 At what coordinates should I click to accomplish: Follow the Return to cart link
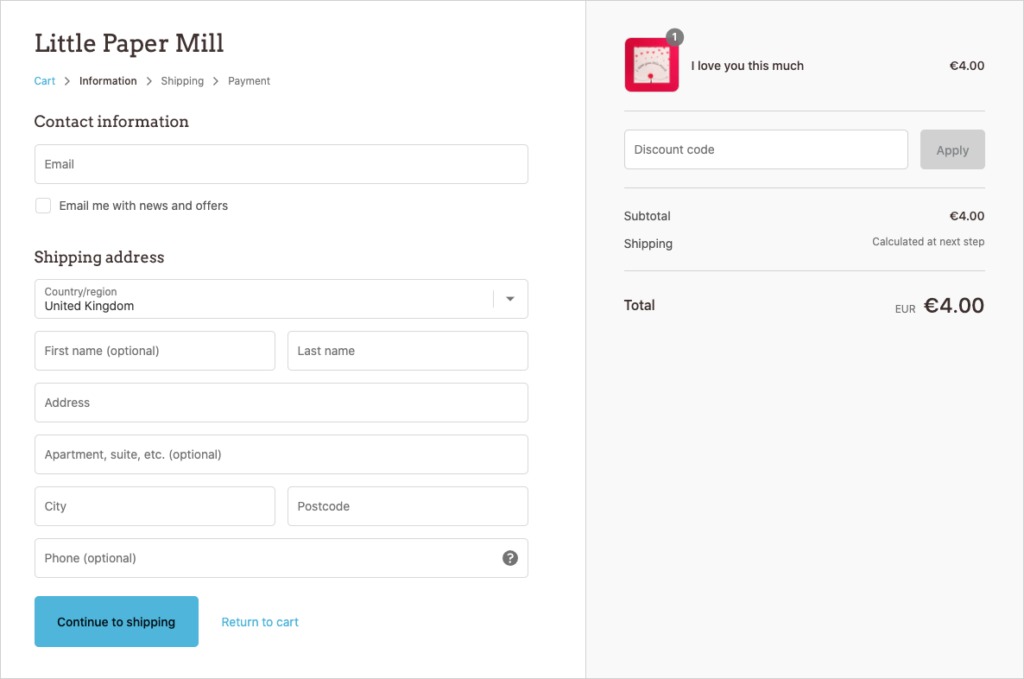coord(260,622)
